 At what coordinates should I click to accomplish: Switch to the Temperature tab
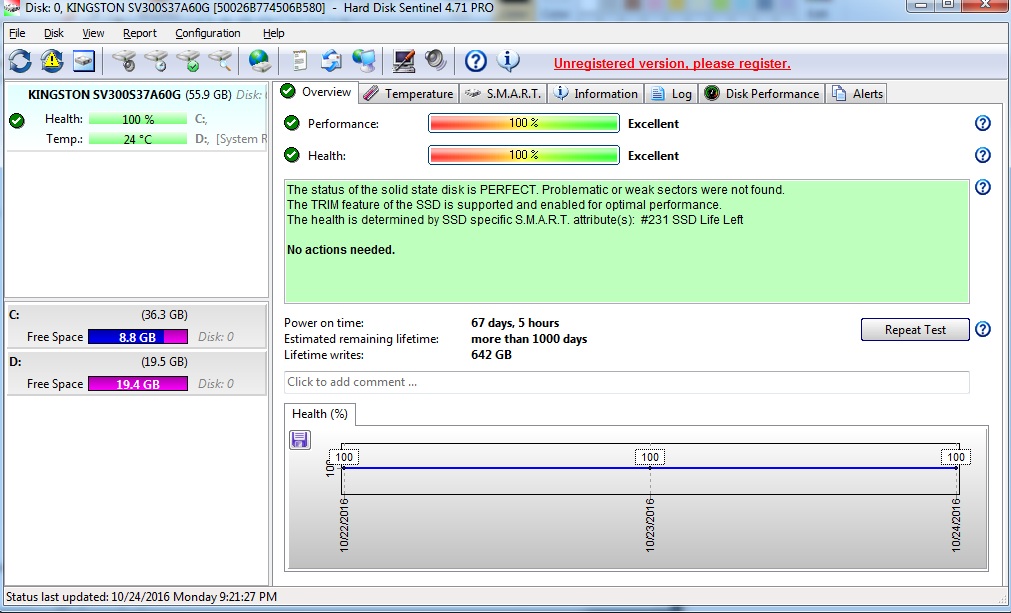tap(408, 93)
